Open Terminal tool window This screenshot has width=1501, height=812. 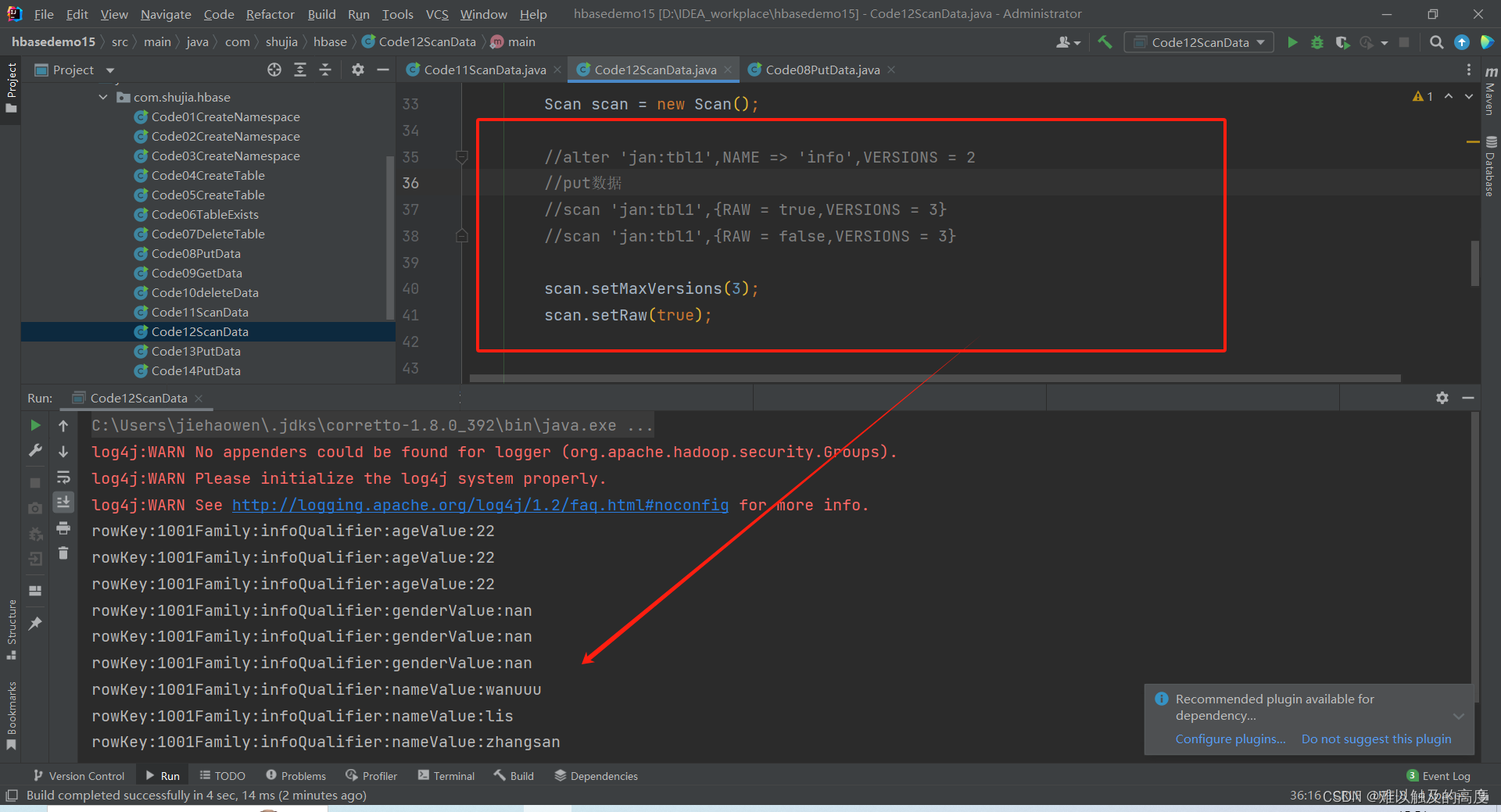coord(446,775)
